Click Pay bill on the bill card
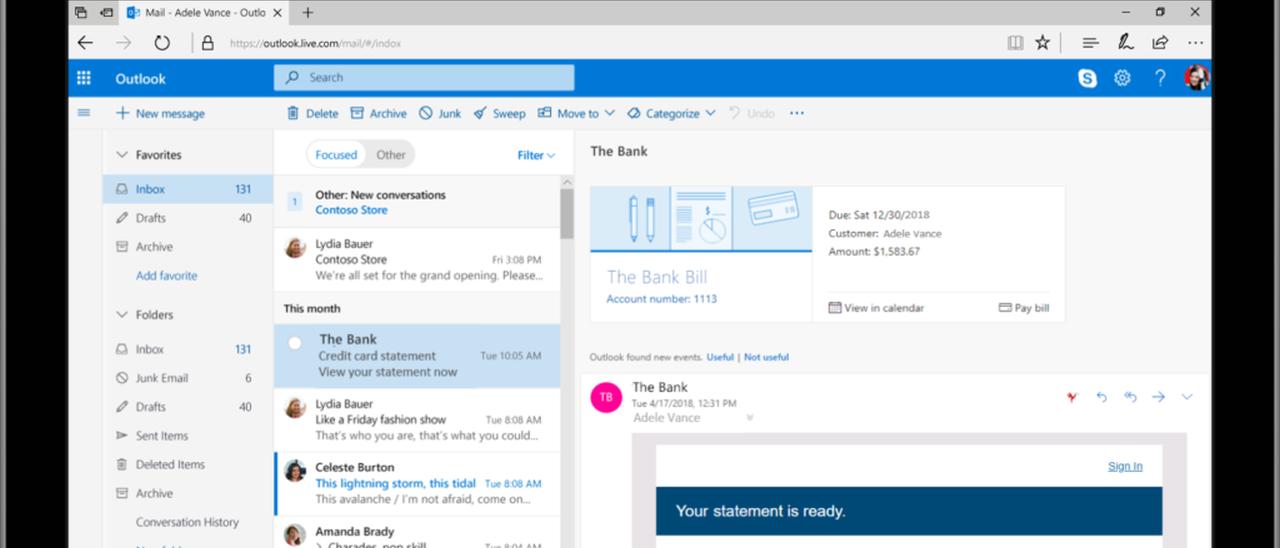This screenshot has height=548, width=1280. [1024, 308]
